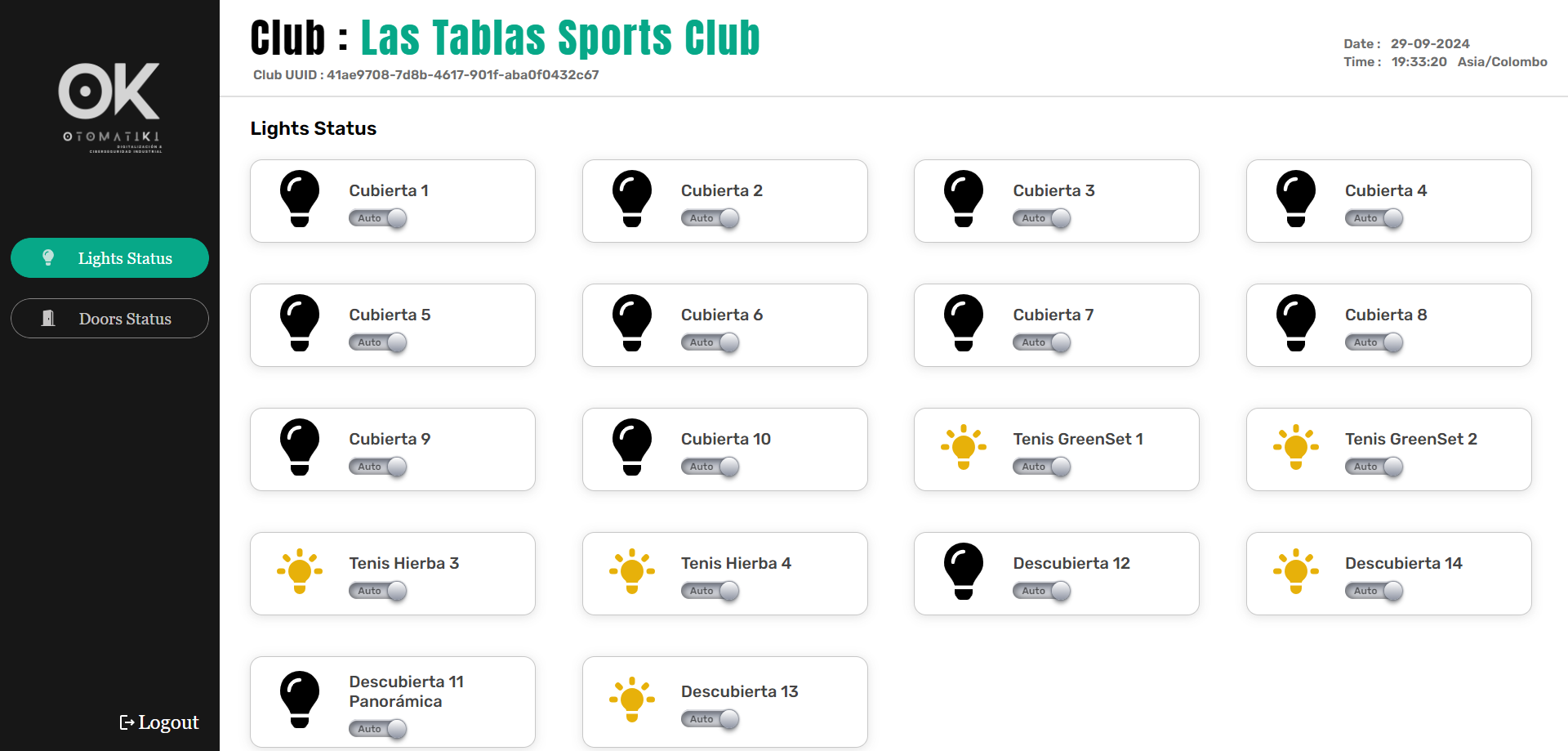Click the Las Tablas Sports Club title
This screenshot has width=1568, height=751.
(560, 38)
